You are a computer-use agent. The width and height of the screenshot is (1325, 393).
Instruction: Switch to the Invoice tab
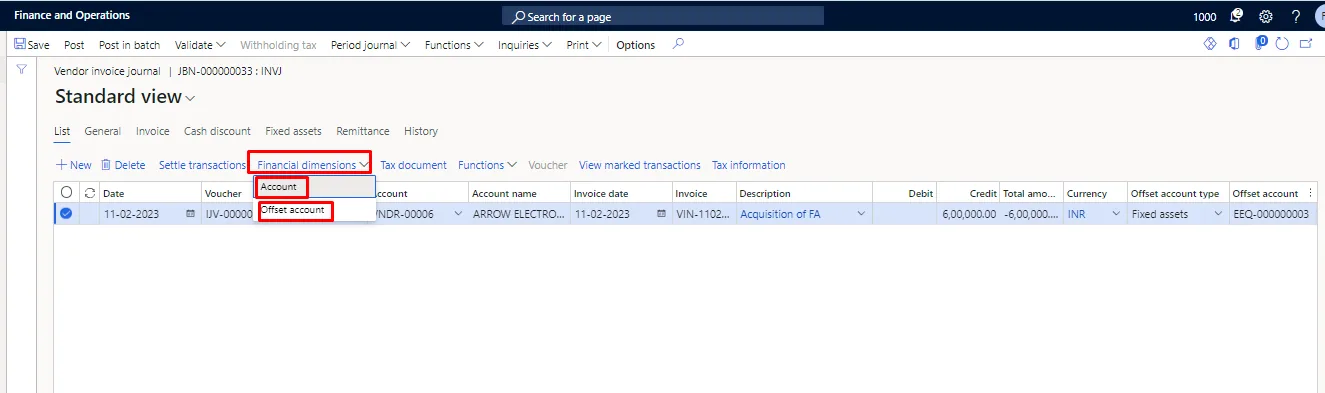153,131
